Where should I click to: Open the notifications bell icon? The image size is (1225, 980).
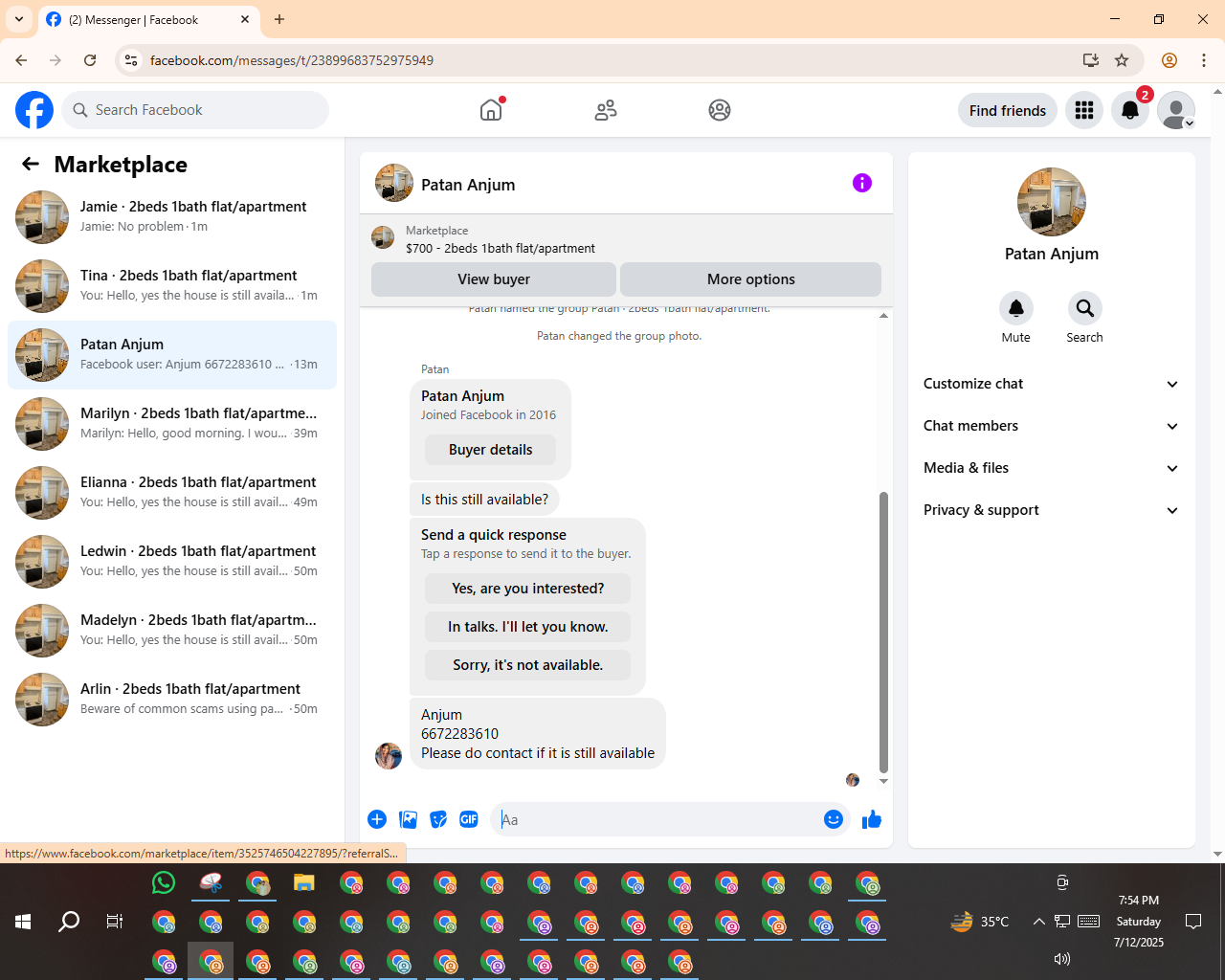click(x=1130, y=110)
